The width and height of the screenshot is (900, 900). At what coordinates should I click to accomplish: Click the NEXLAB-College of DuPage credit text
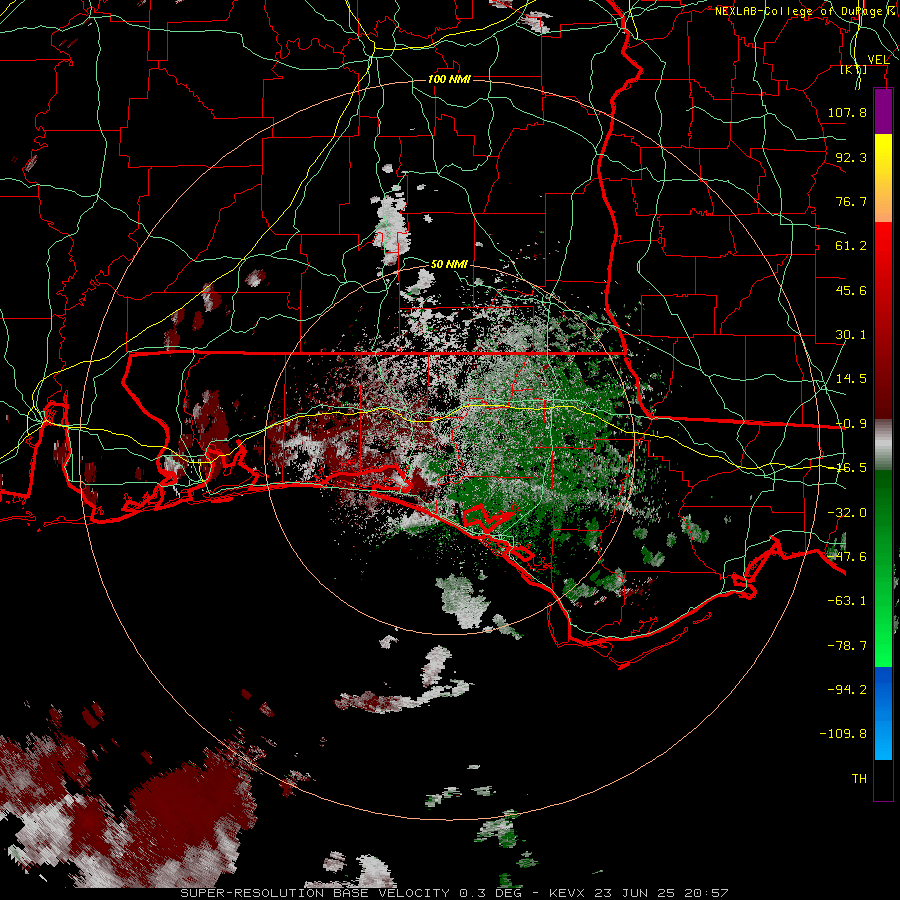click(806, 11)
